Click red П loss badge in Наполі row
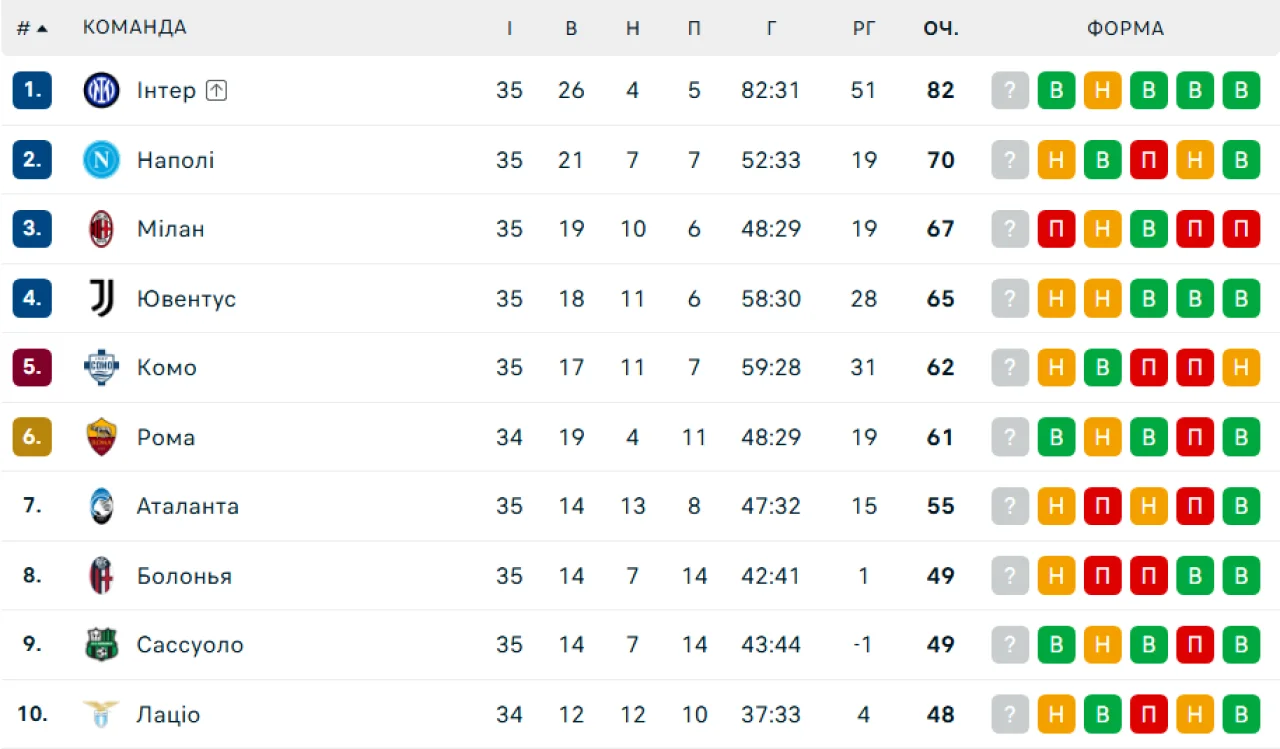 pos(1149,160)
